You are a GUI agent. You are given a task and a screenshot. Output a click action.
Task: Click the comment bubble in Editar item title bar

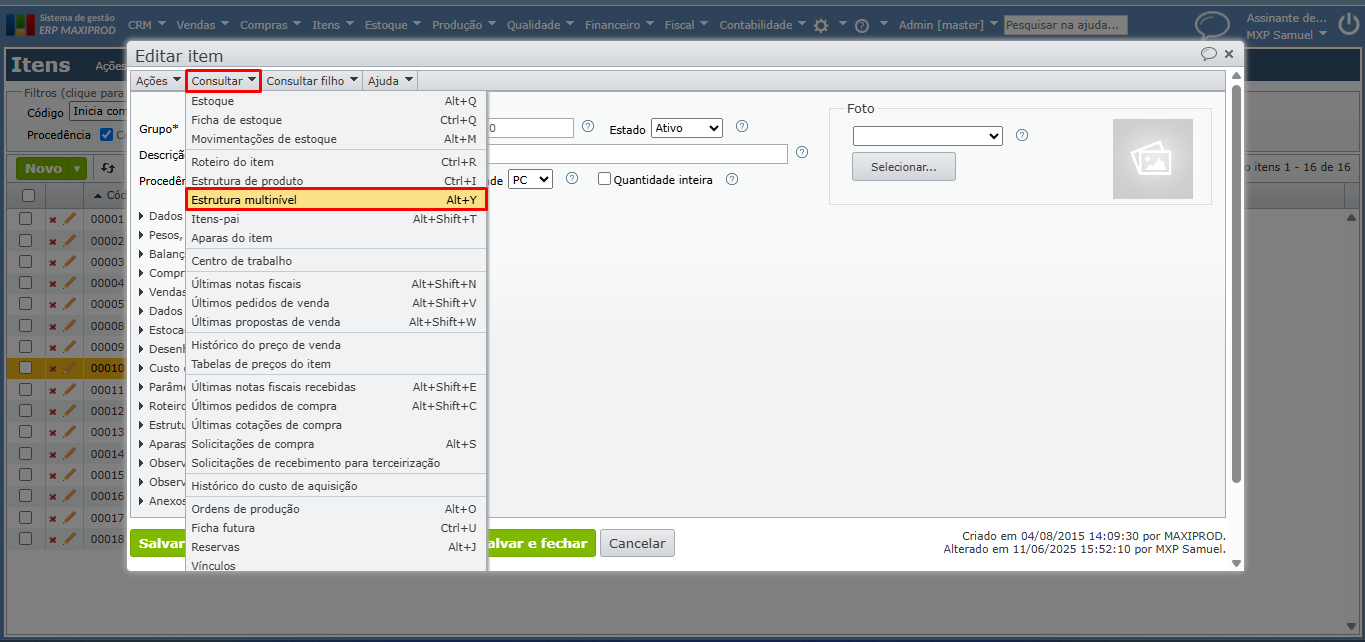coord(1209,54)
